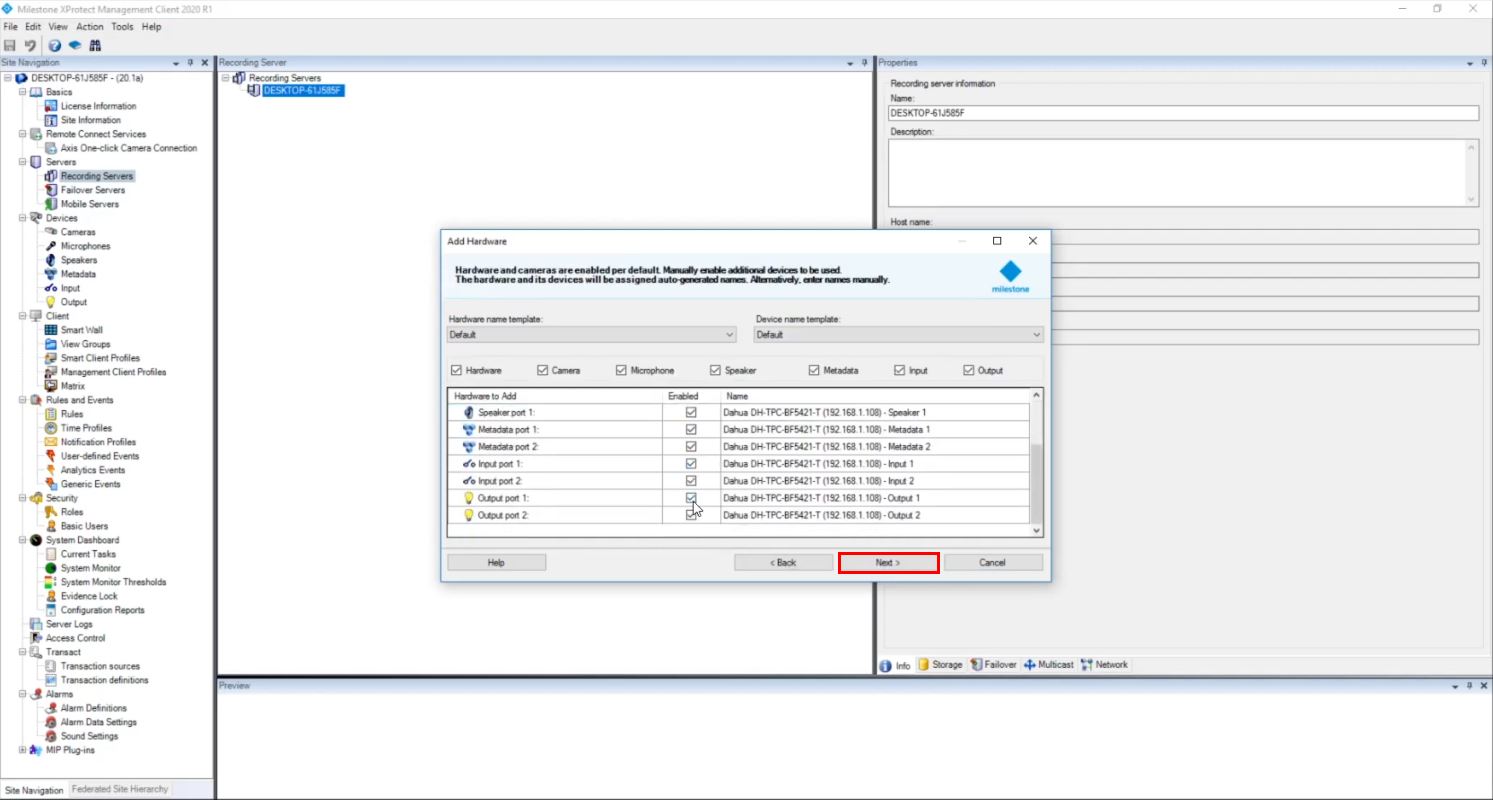1493x800 pixels.
Task: Click the Time Profiles icon
Action: click(51, 428)
